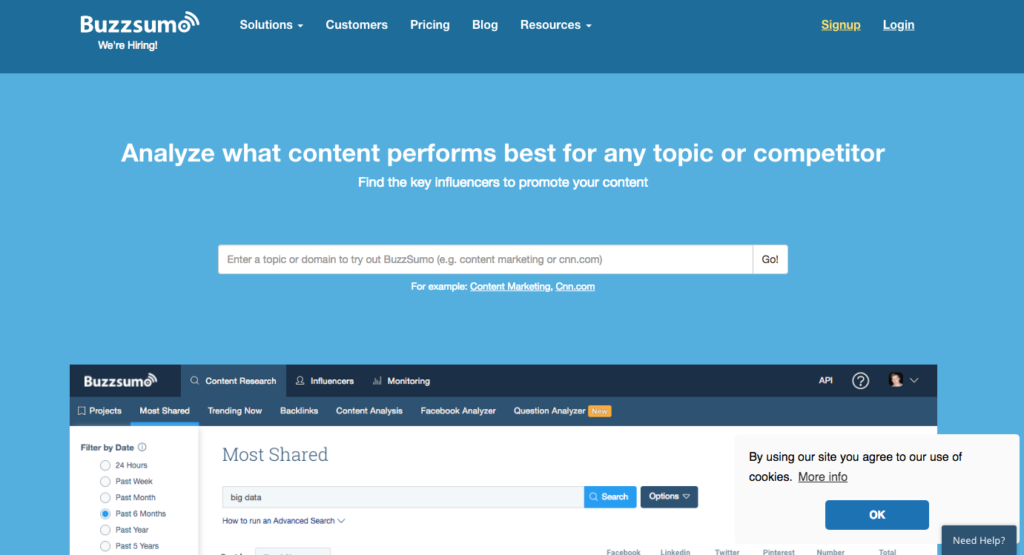Click the help question mark icon
Viewport: 1024px width, 555px height.
tap(860, 381)
